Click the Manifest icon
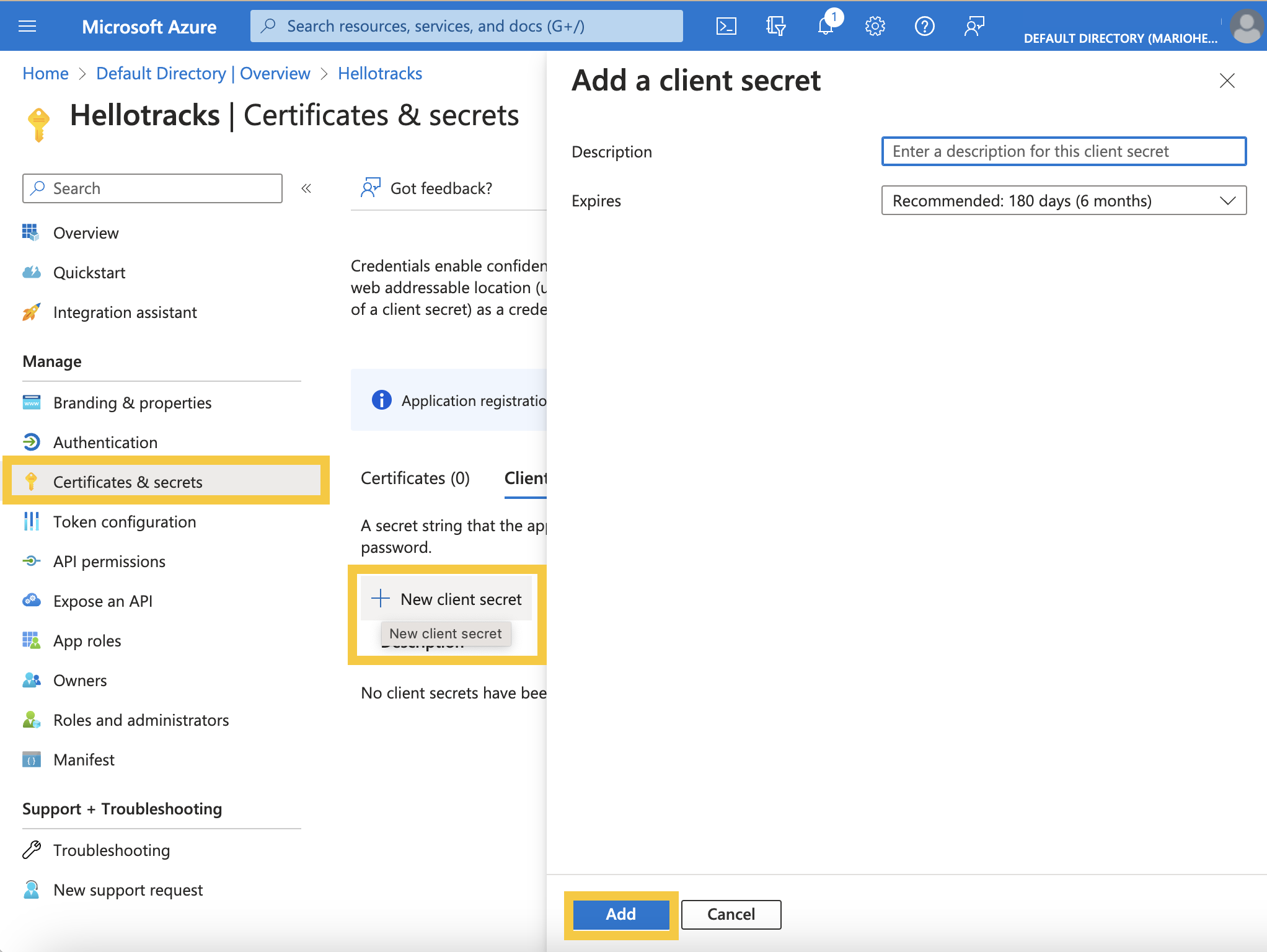 pyautogui.click(x=31, y=759)
